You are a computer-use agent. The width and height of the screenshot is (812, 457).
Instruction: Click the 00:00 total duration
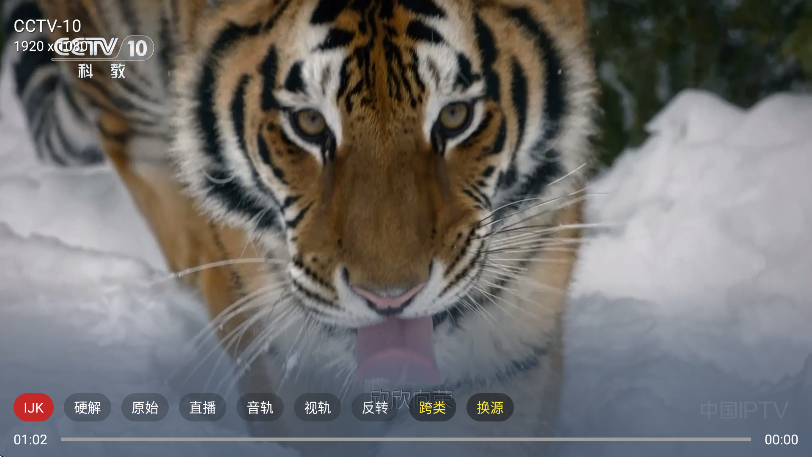pos(781,439)
